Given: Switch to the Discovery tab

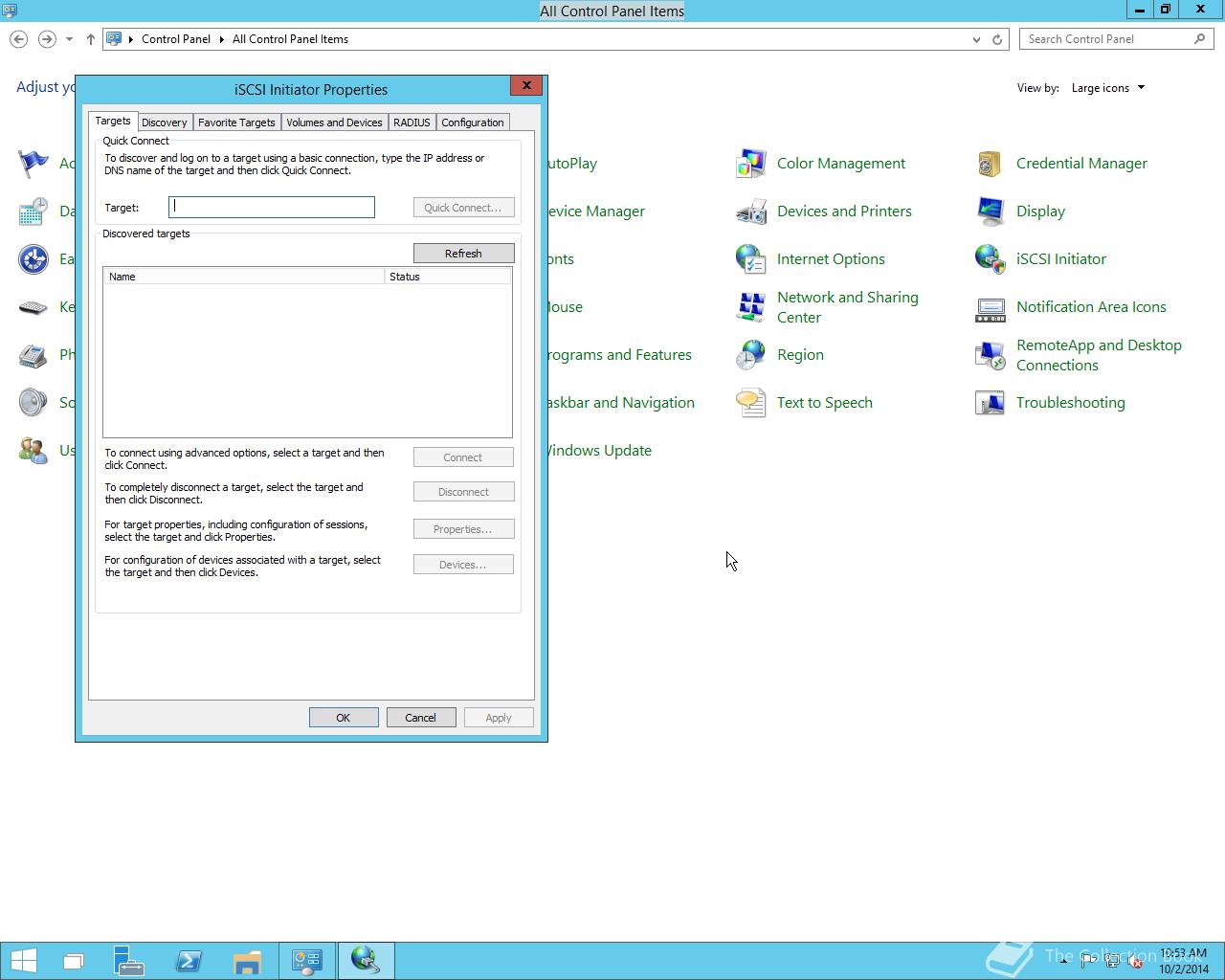Looking at the screenshot, I should [x=165, y=122].
